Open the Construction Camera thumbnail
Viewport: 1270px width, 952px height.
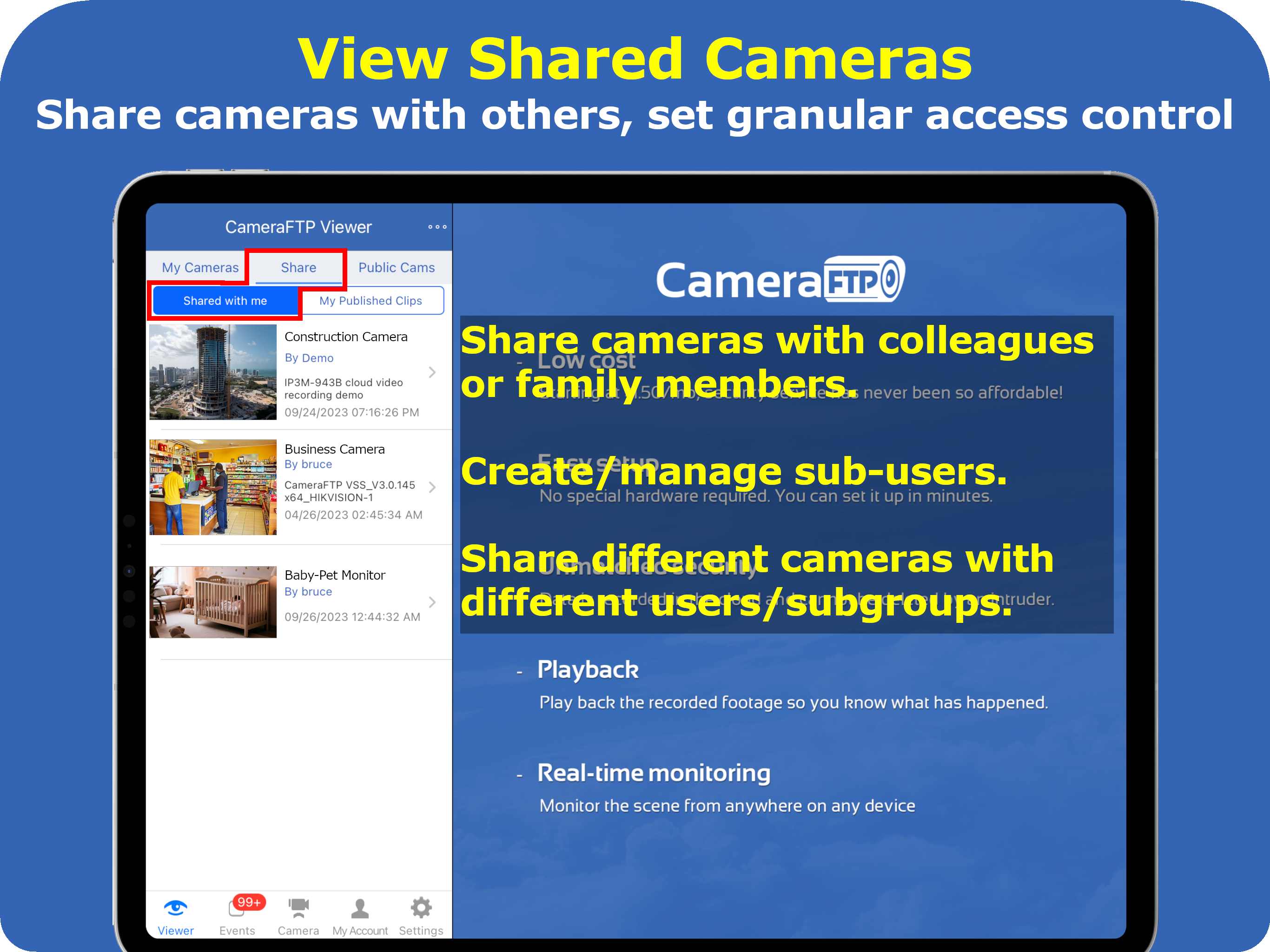pos(213,372)
